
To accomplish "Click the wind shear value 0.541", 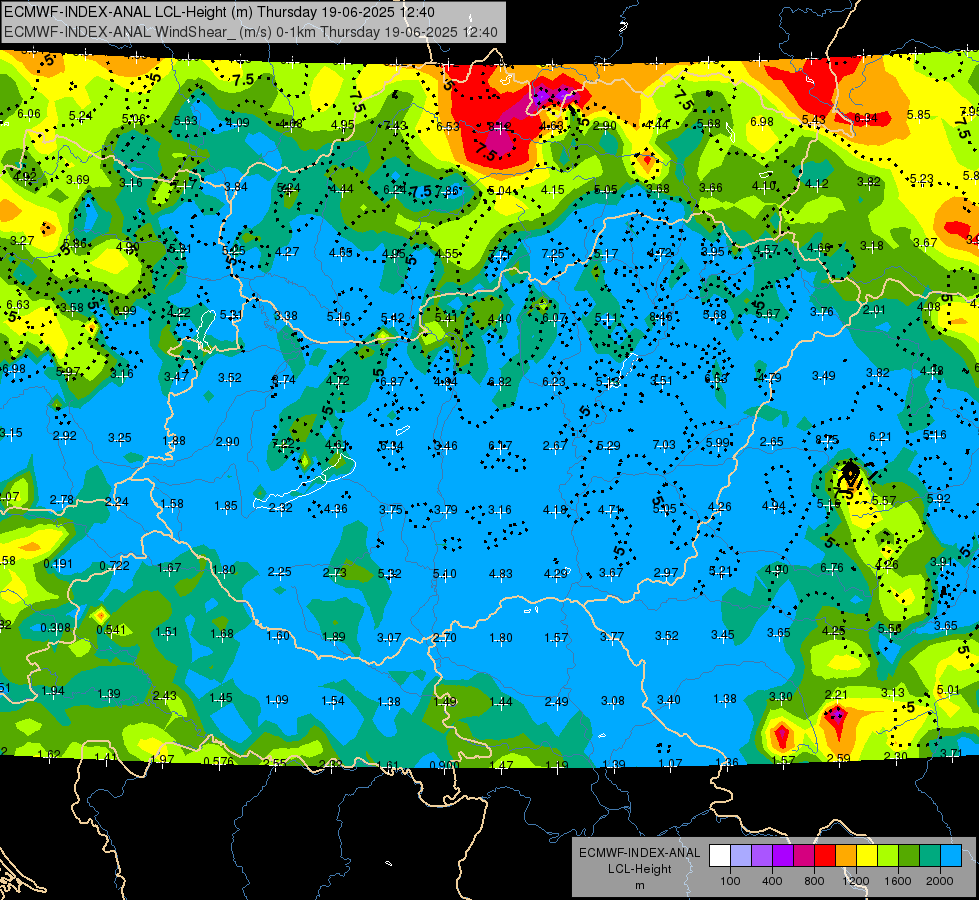I will pos(111,630).
